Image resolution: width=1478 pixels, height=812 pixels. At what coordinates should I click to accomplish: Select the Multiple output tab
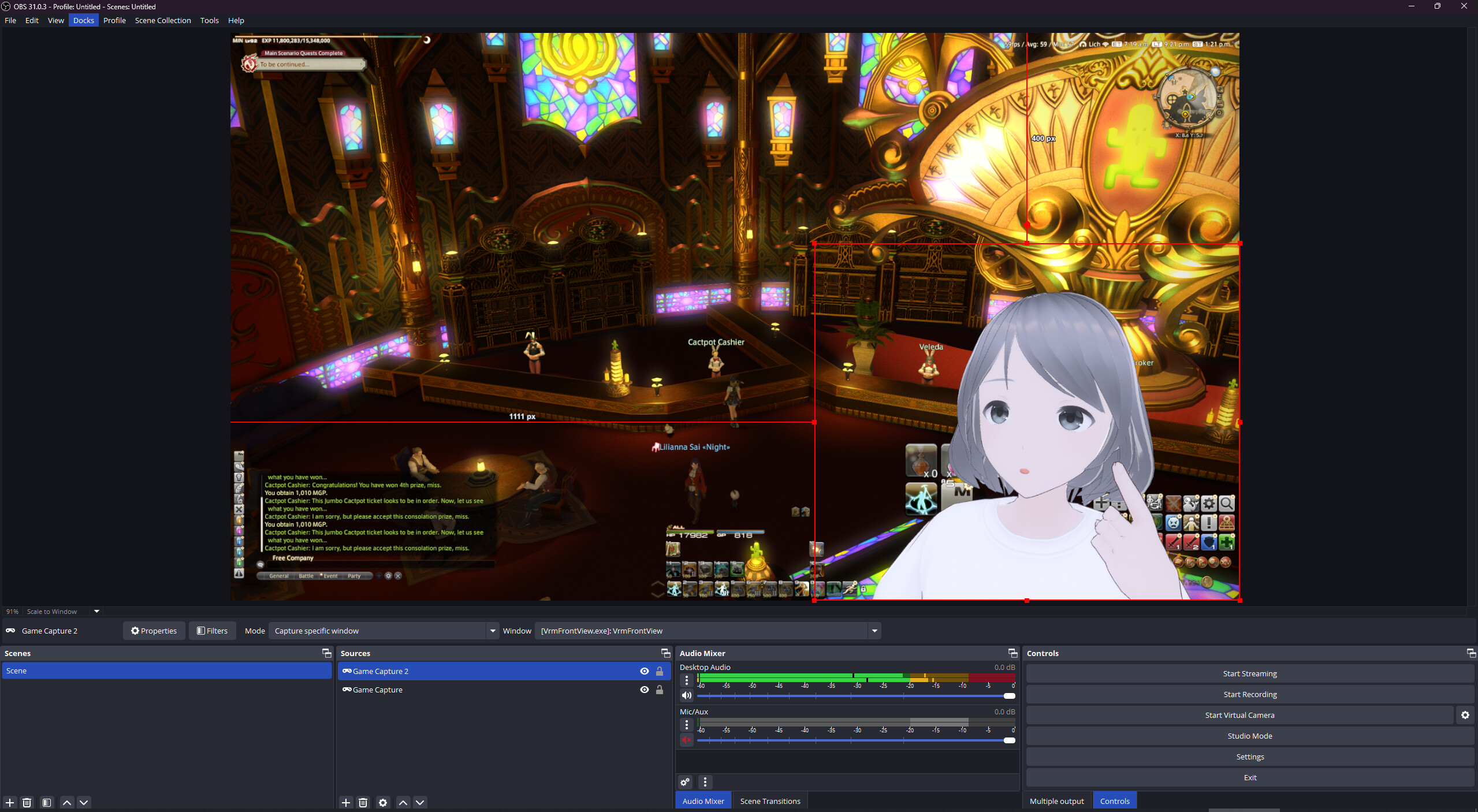point(1056,800)
